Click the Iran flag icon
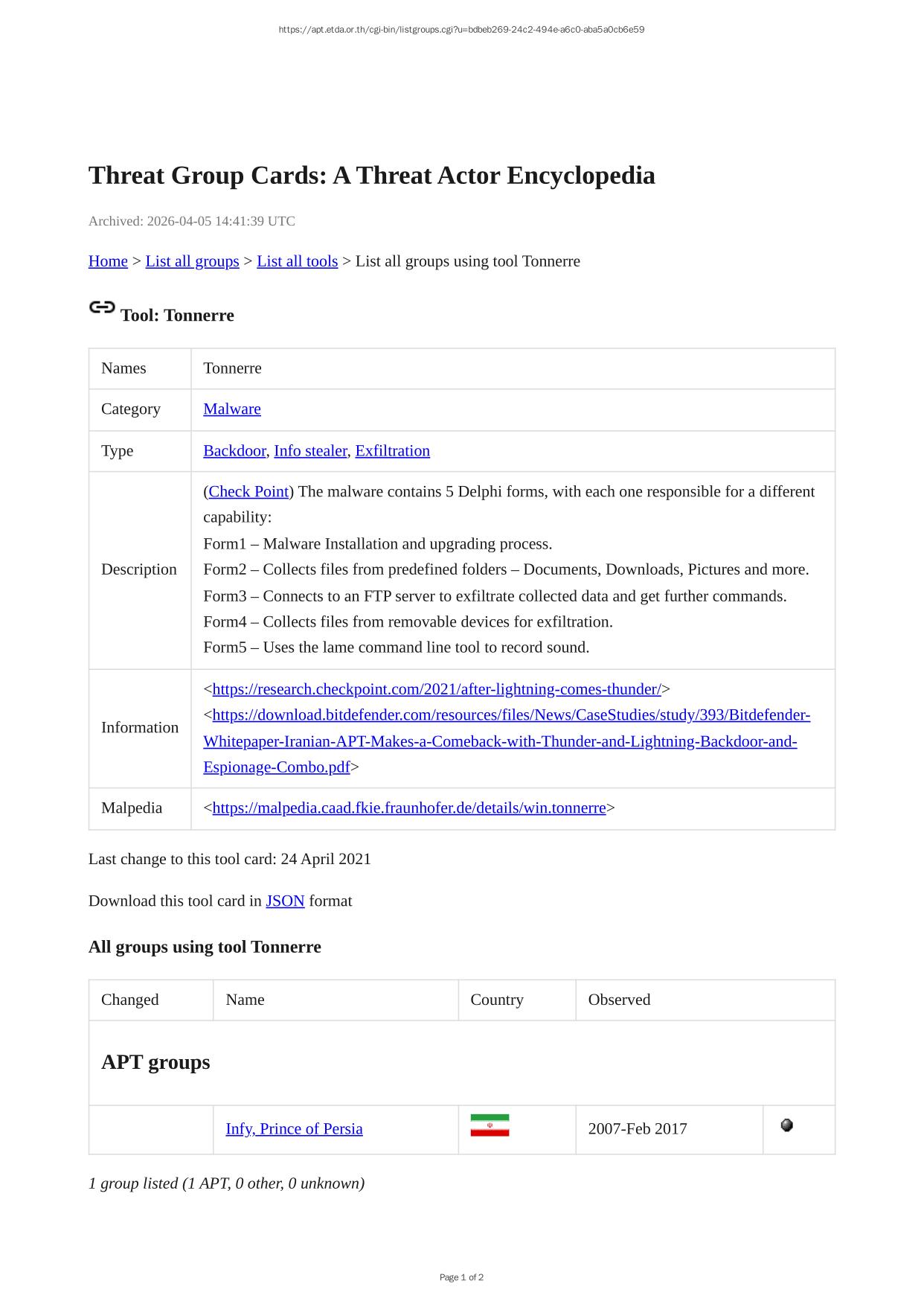 (x=490, y=1125)
